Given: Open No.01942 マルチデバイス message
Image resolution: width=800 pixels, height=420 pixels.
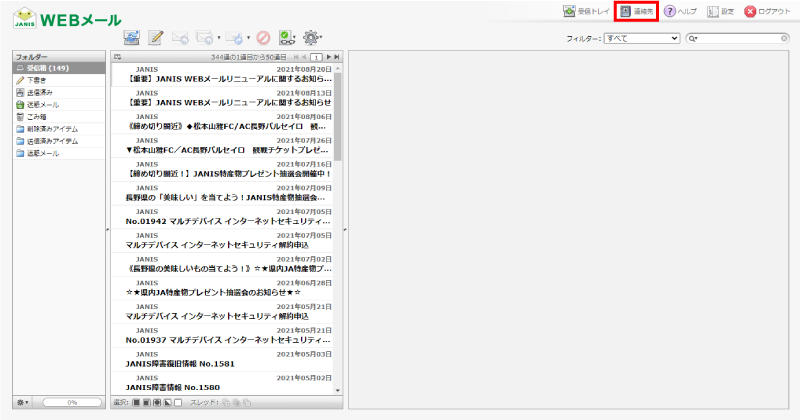Looking at the screenshot, I should click(222, 217).
